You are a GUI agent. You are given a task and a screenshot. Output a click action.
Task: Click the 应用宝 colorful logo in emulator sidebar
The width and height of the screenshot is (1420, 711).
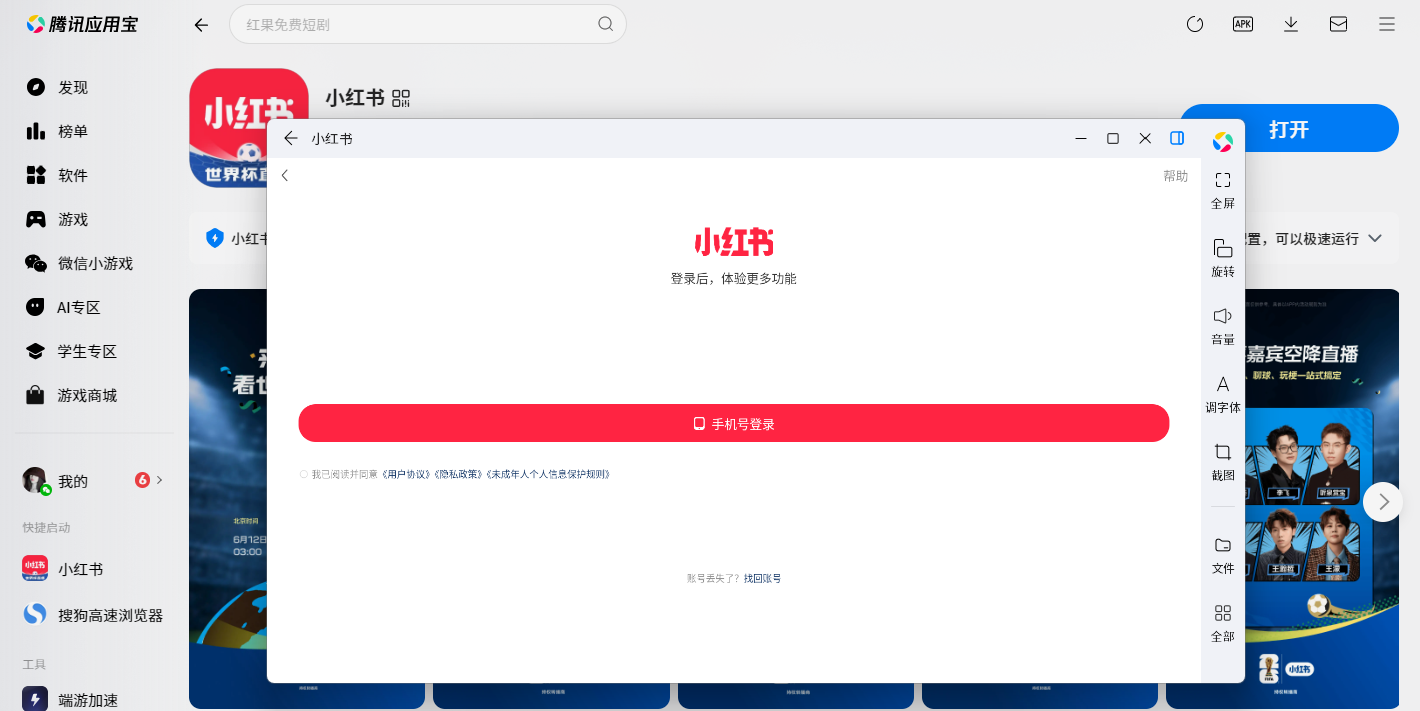pyautogui.click(x=1223, y=142)
